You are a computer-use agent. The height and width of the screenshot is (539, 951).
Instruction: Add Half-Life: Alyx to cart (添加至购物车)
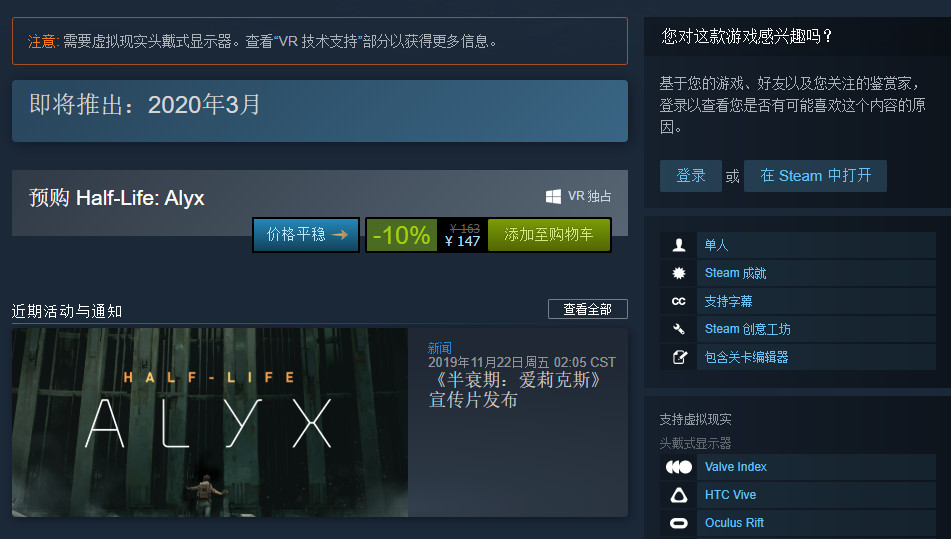click(548, 235)
